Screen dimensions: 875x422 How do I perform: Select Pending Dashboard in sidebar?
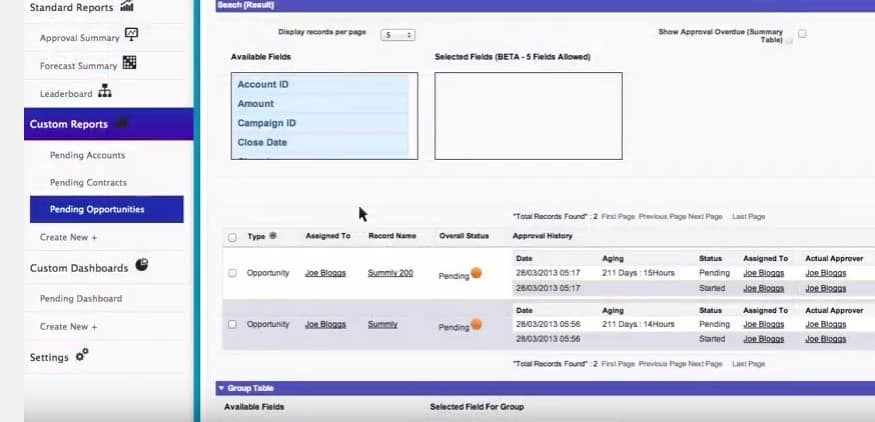point(81,298)
